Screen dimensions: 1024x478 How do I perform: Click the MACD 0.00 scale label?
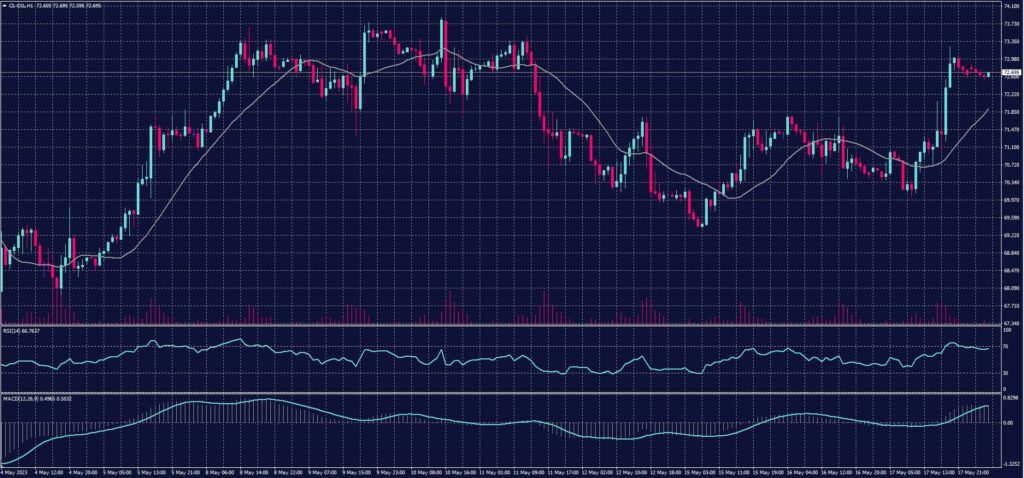click(x=1007, y=422)
